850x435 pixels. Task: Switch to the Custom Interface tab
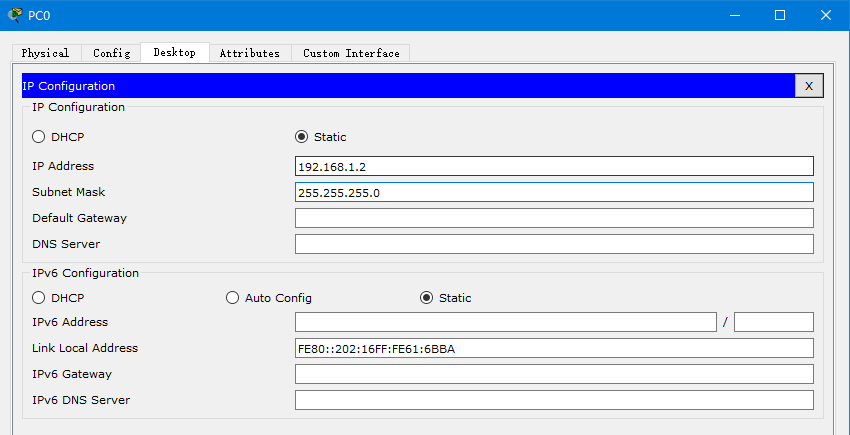[x=351, y=53]
